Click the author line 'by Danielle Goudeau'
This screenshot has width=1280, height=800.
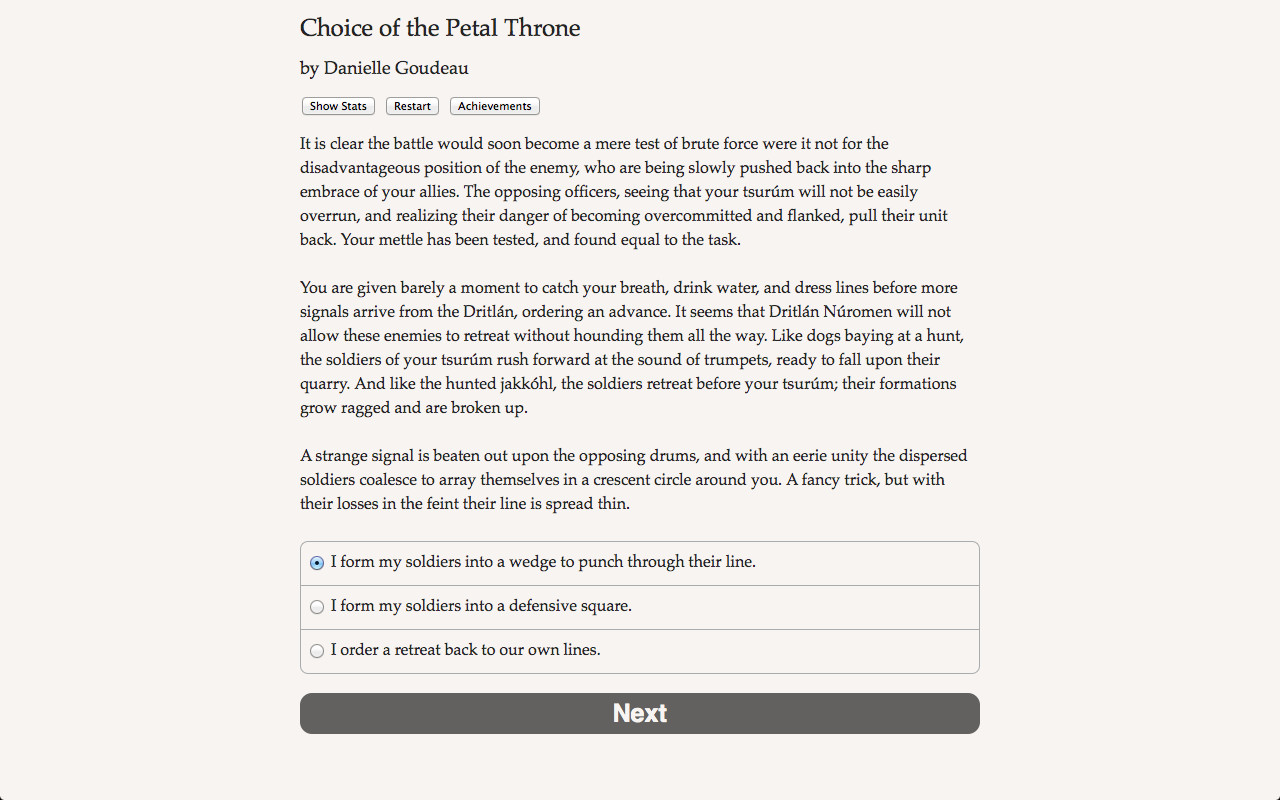pos(384,68)
